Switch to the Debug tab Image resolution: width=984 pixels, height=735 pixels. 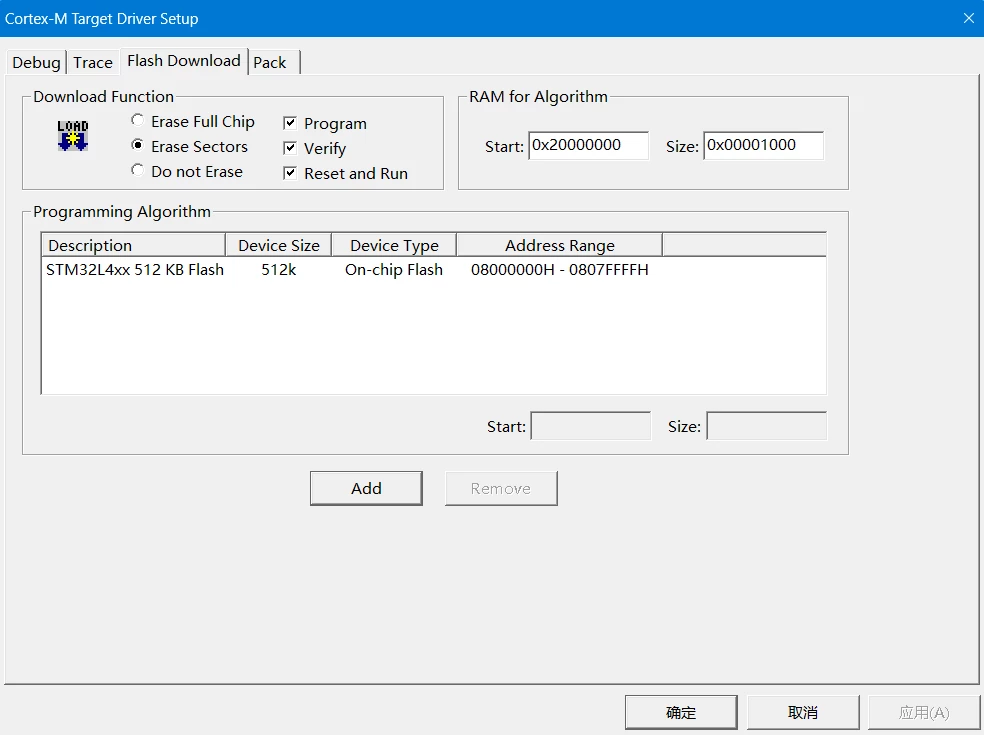(36, 63)
